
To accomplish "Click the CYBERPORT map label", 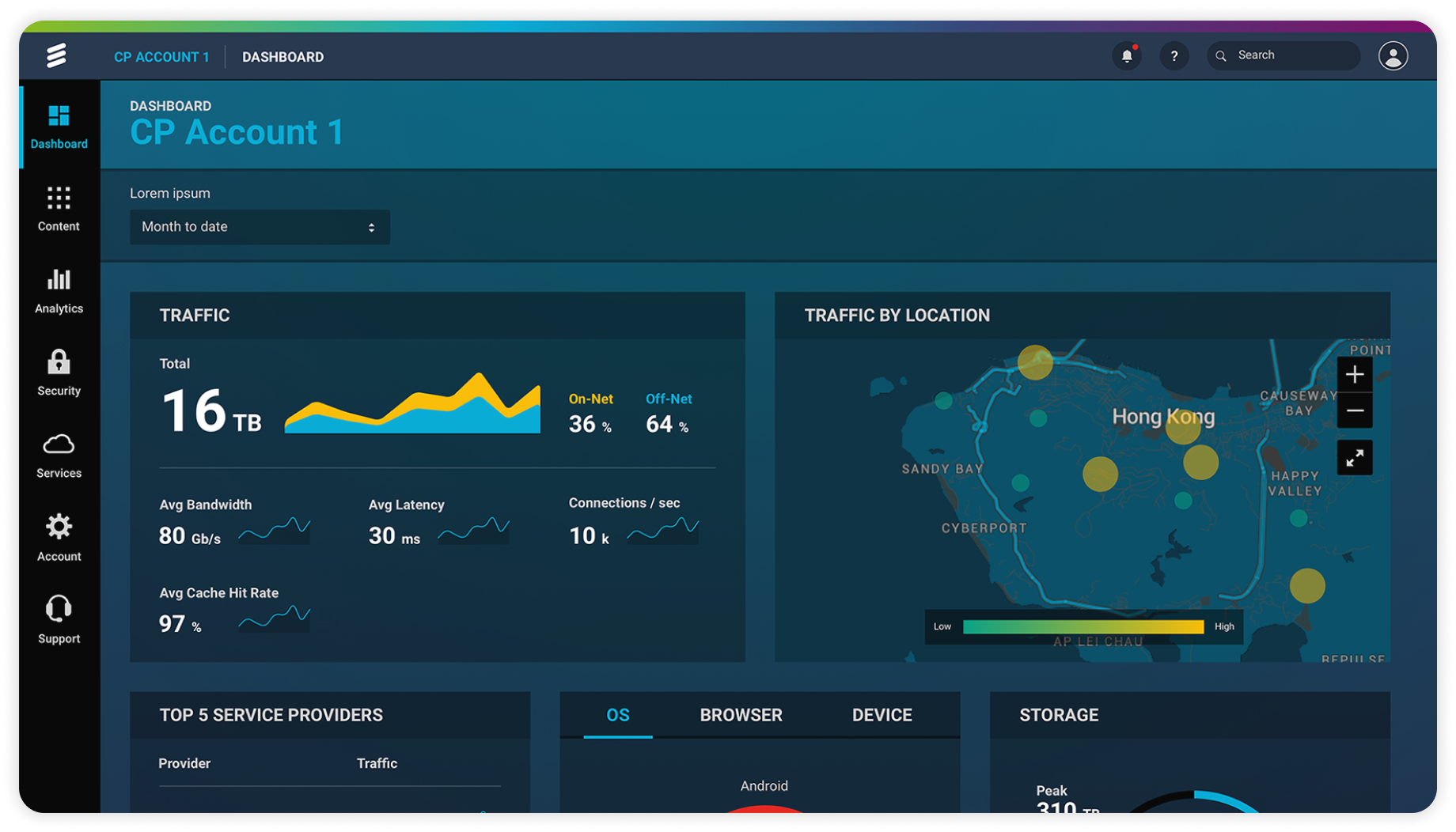I will [984, 528].
